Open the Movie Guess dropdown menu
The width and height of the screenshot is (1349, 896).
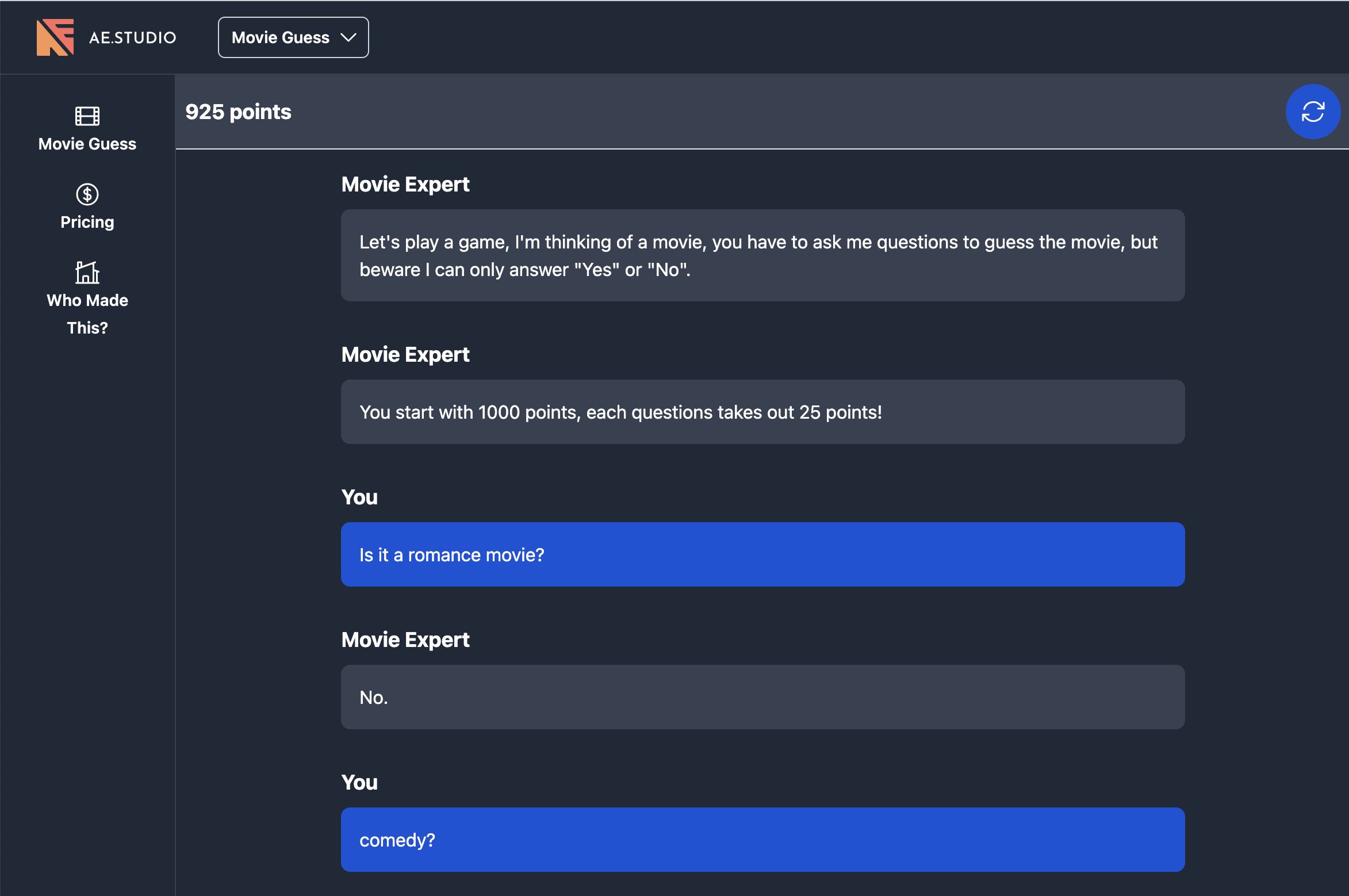click(293, 37)
